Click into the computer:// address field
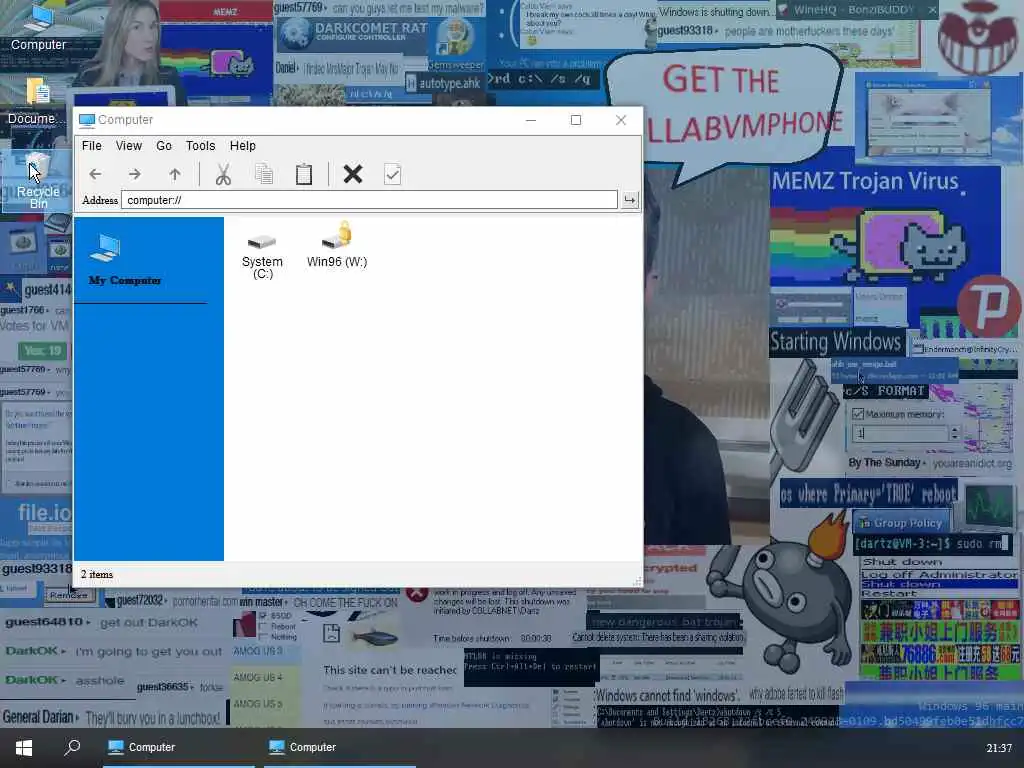This screenshot has width=1024, height=768. tap(369, 200)
